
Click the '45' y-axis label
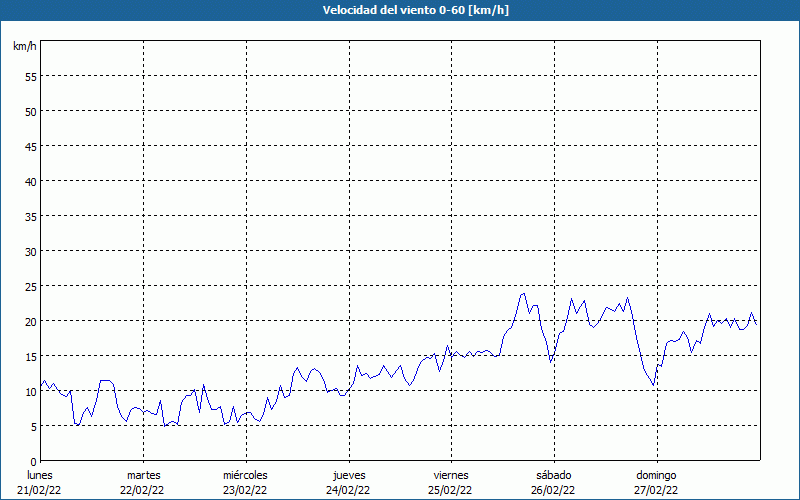[31, 146]
